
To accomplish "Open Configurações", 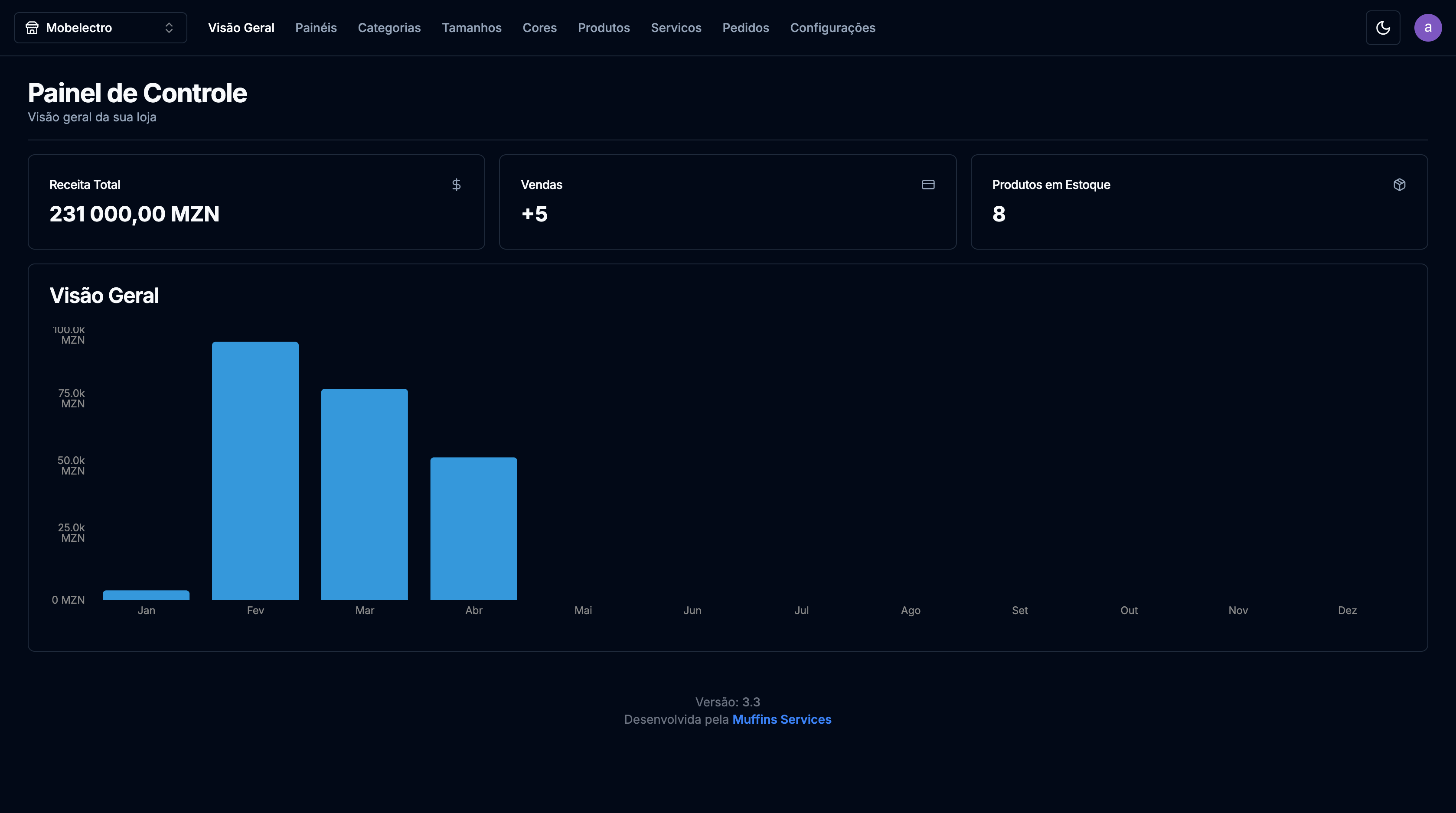I will click(x=832, y=28).
